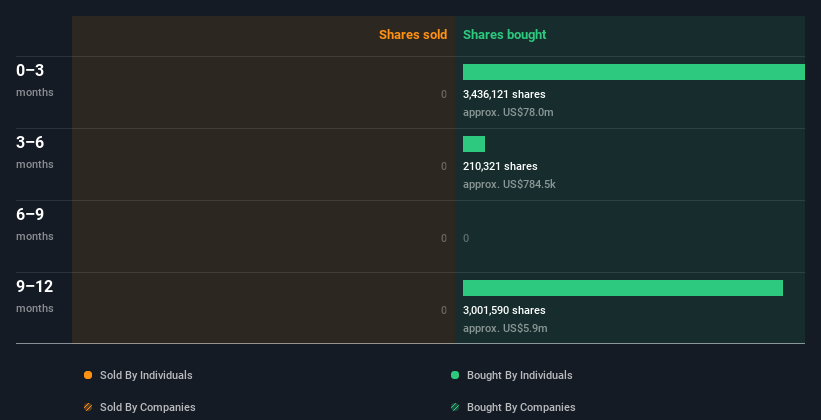Viewport: 821px width, 420px height.
Task: Click 'Bought By Companies' legend label
Action: click(521, 407)
